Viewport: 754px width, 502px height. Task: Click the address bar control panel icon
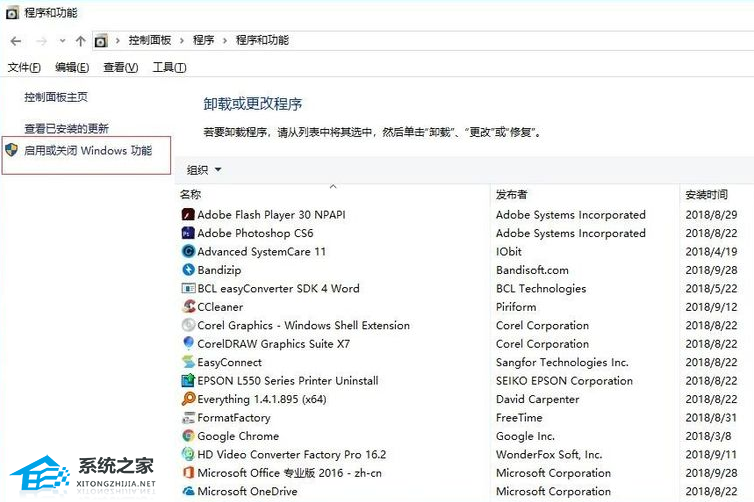[101, 41]
